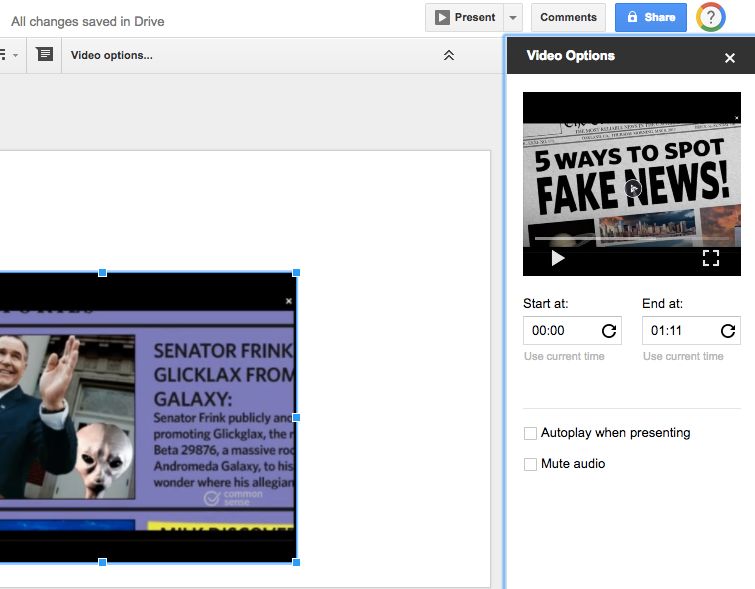755x589 pixels.
Task: Open Video options in the toolbar
Action: coord(111,55)
